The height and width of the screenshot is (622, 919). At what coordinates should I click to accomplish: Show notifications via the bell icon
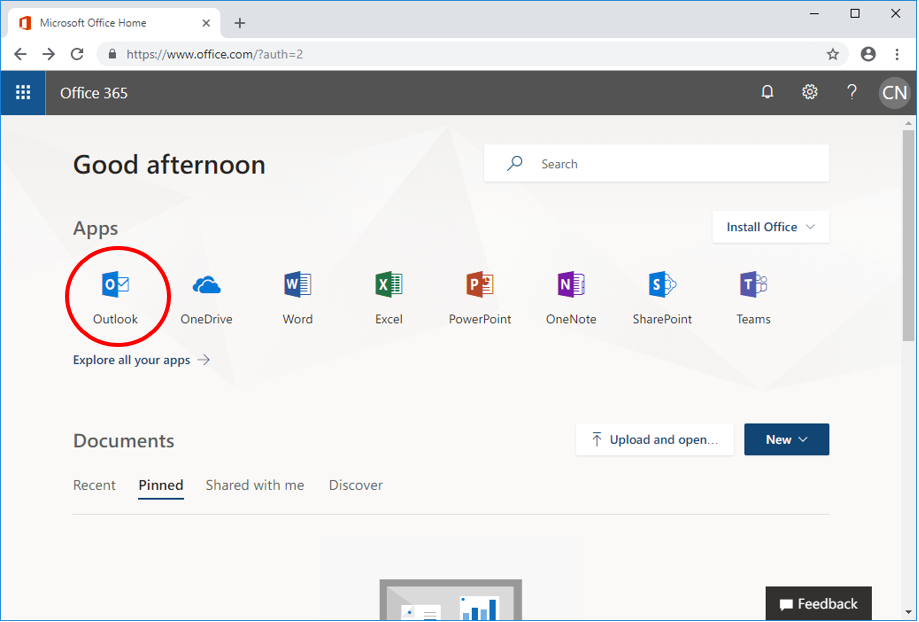click(767, 92)
